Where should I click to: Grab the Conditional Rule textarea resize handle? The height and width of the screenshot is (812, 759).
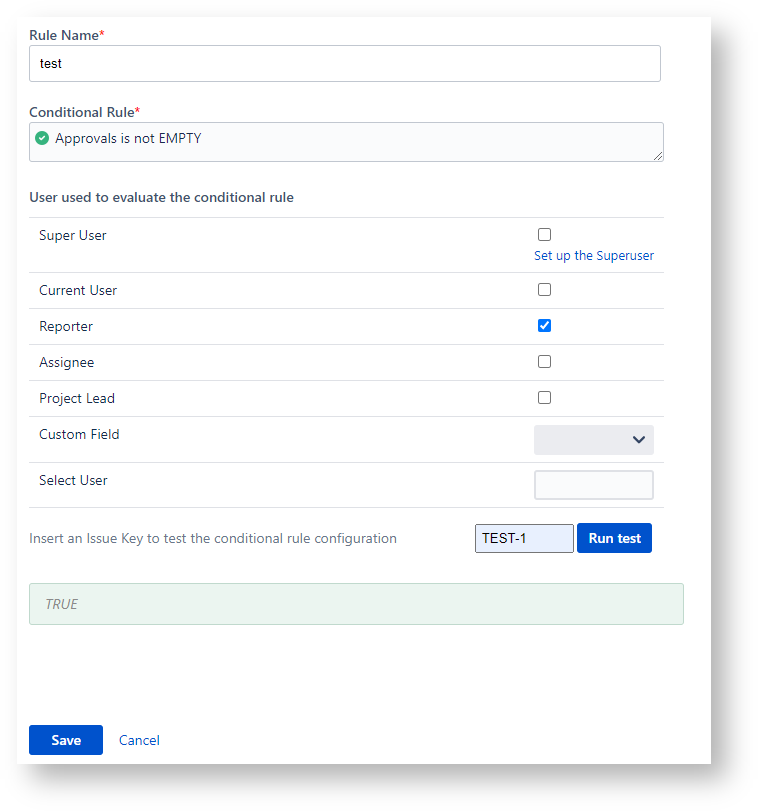coord(658,156)
